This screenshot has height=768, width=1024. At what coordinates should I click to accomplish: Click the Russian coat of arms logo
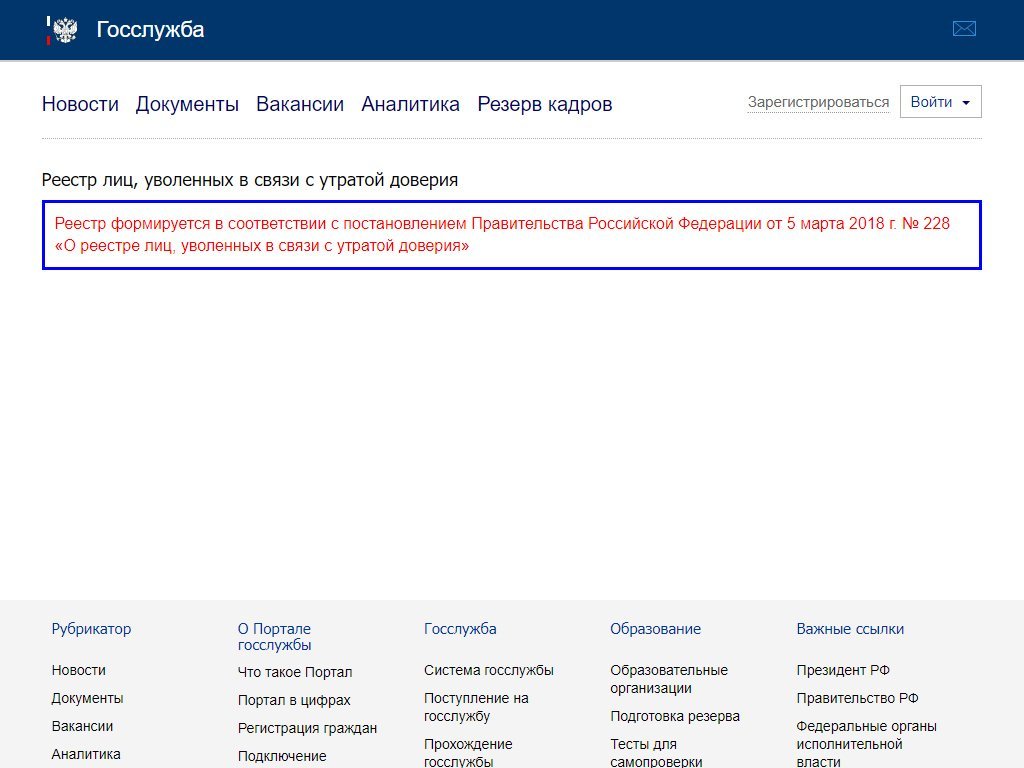pos(63,30)
